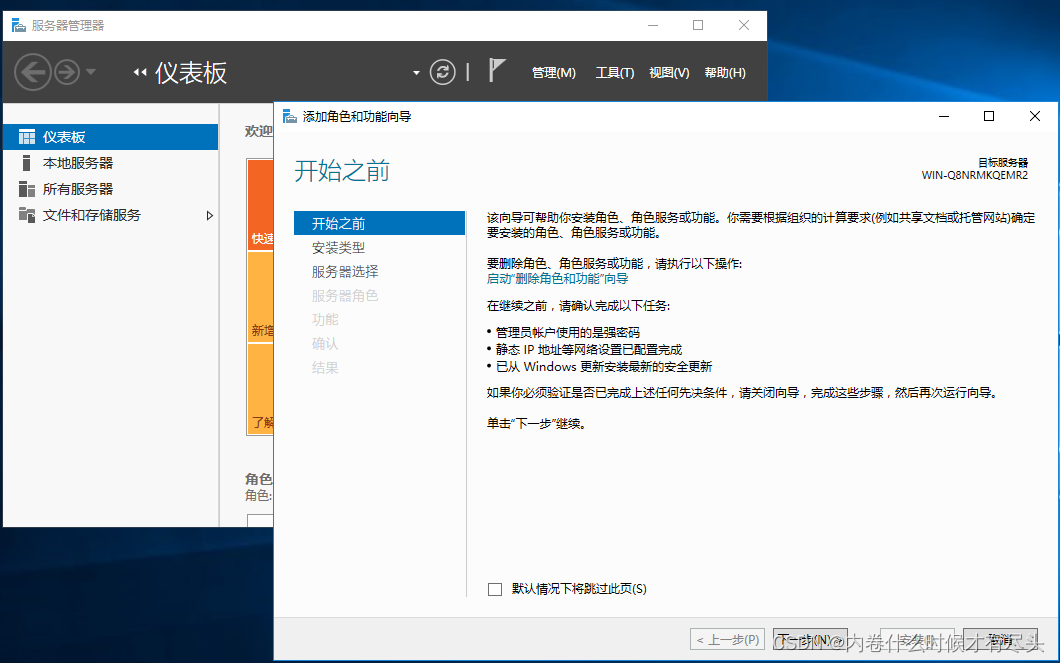Click the server name WIN-Q8NRMKQEMR2 text
1060x663 pixels.
point(974,175)
